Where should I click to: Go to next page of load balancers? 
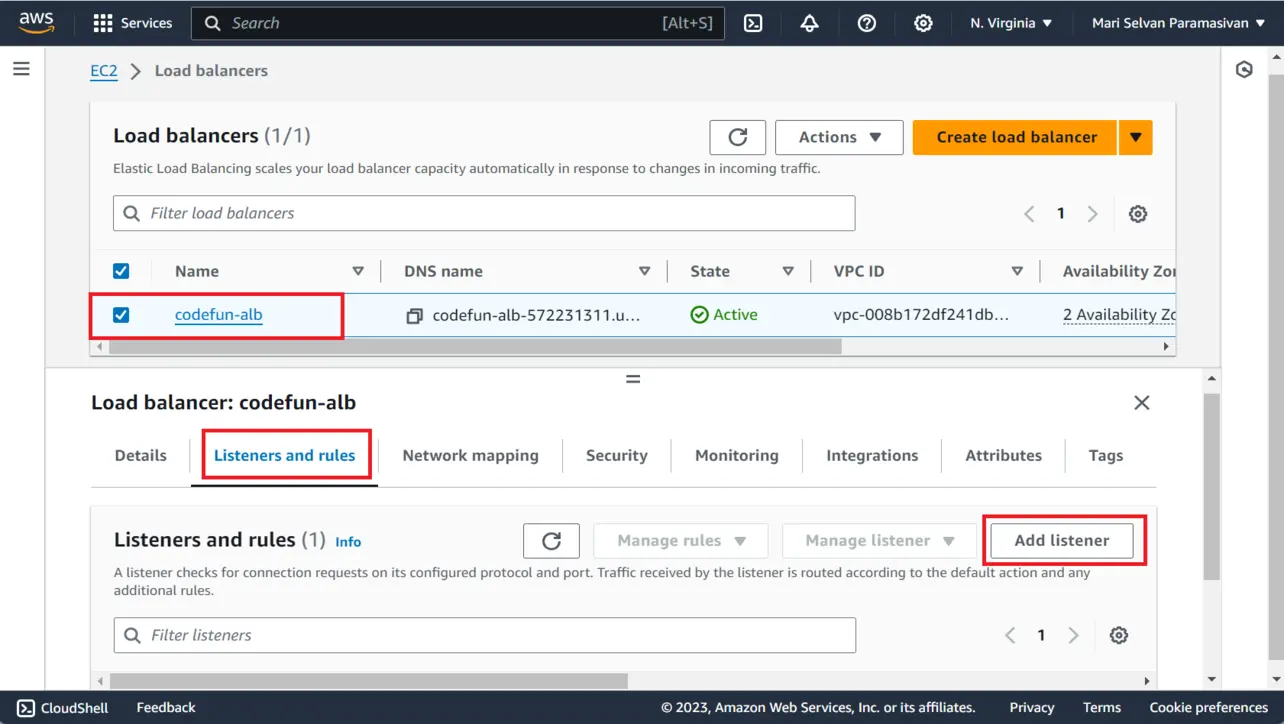tap(1092, 214)
